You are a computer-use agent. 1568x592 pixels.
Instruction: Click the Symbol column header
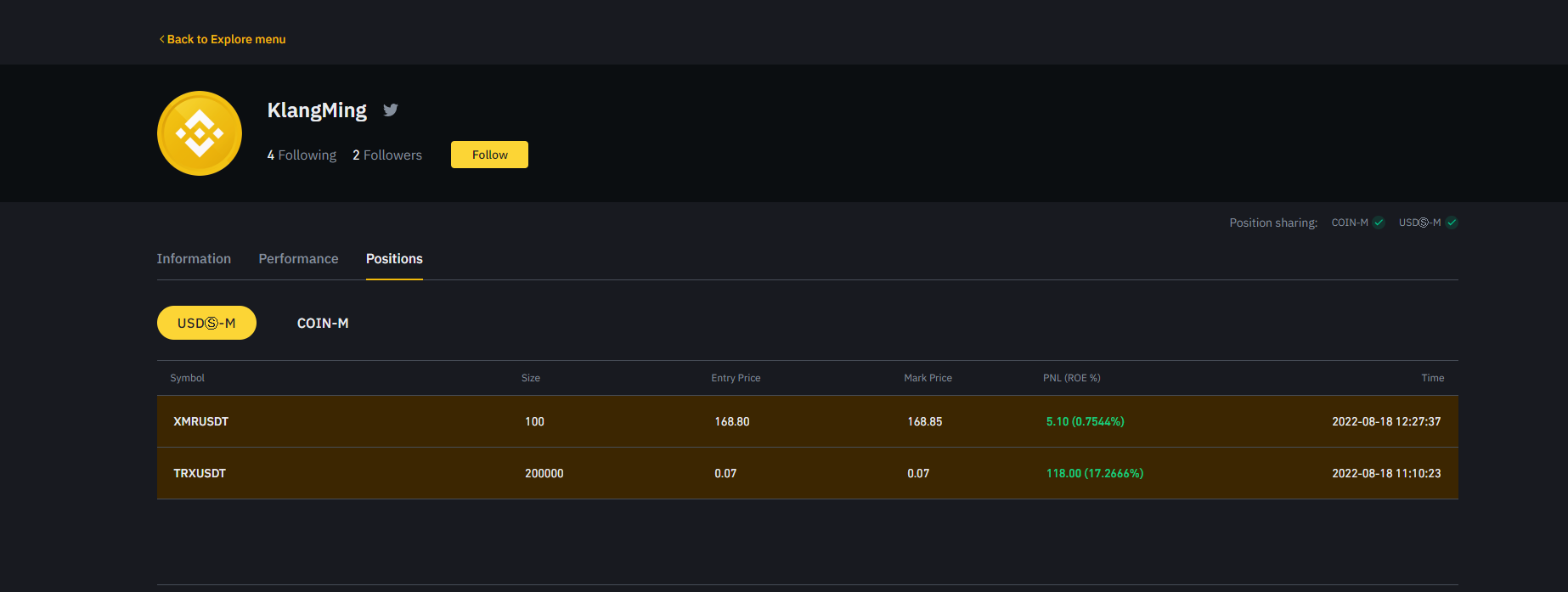187,378
